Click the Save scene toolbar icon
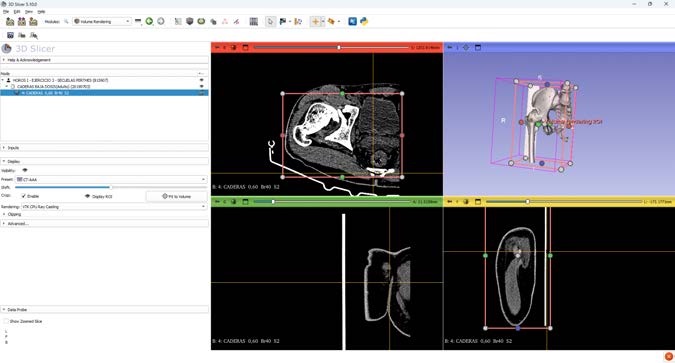 (33, 22)
